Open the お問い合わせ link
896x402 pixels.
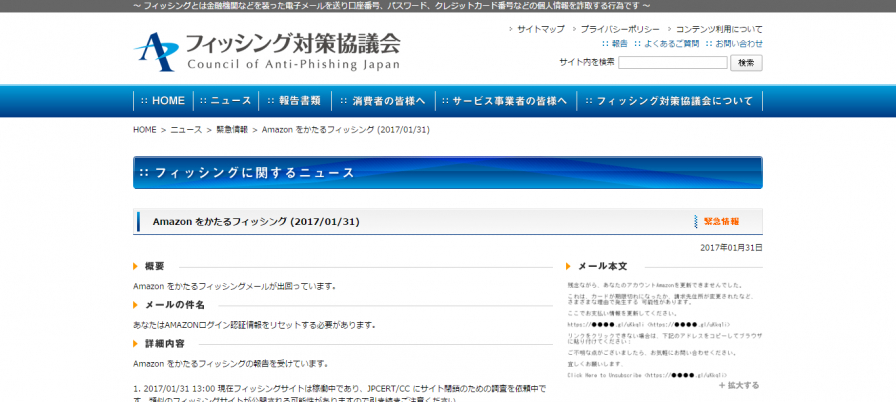739,43
